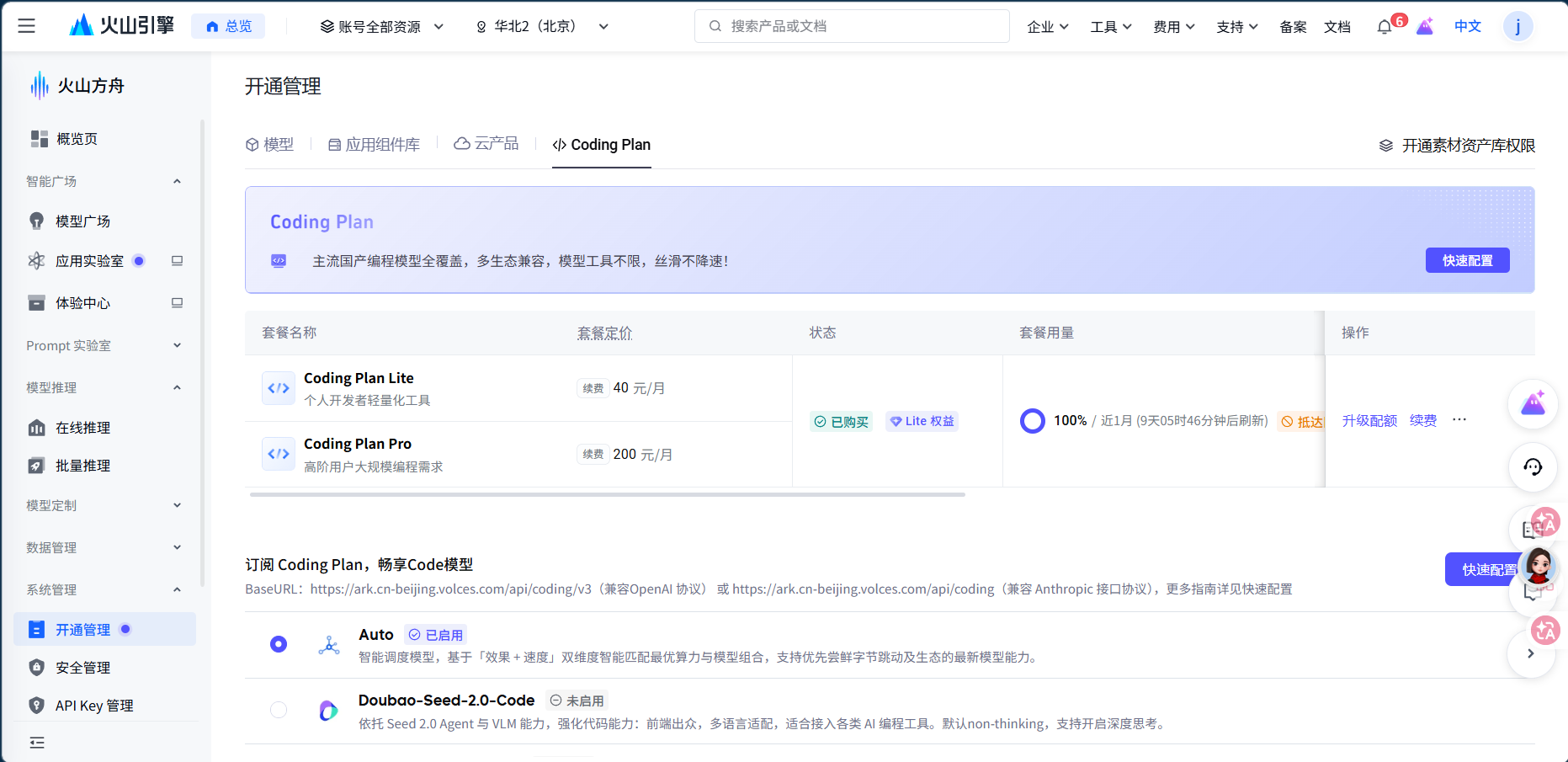Open the hamburger navigation menu
This screenshot has width=1568, height=762.
click(27, 26)
